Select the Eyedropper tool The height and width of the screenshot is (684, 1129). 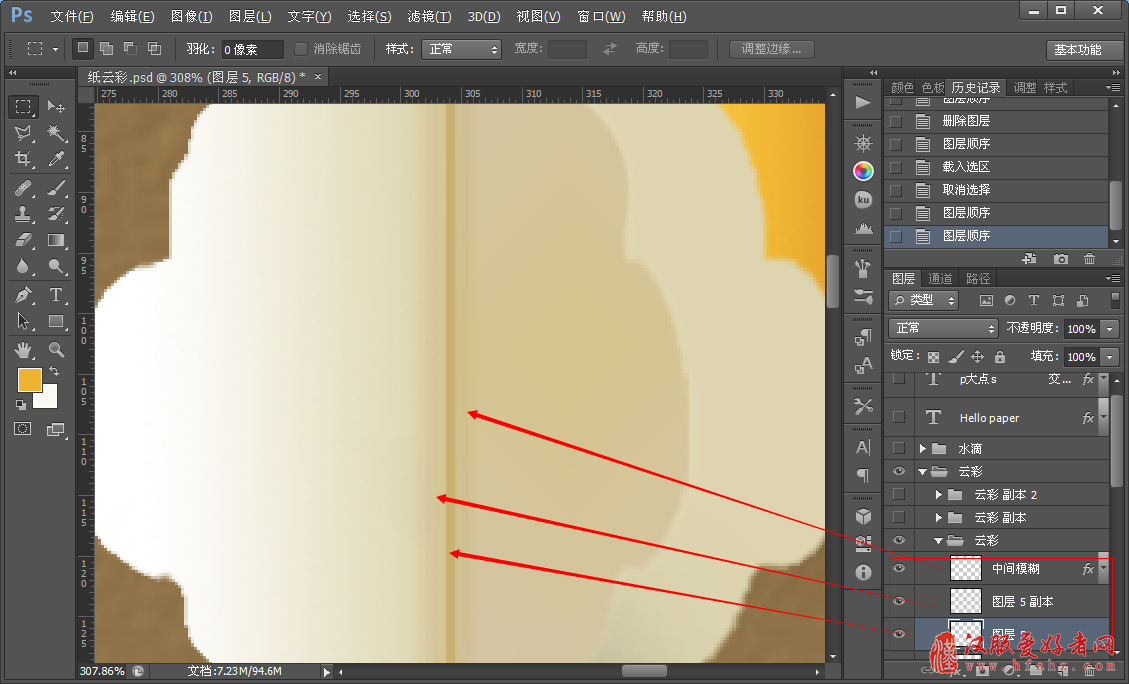(55, 158)
